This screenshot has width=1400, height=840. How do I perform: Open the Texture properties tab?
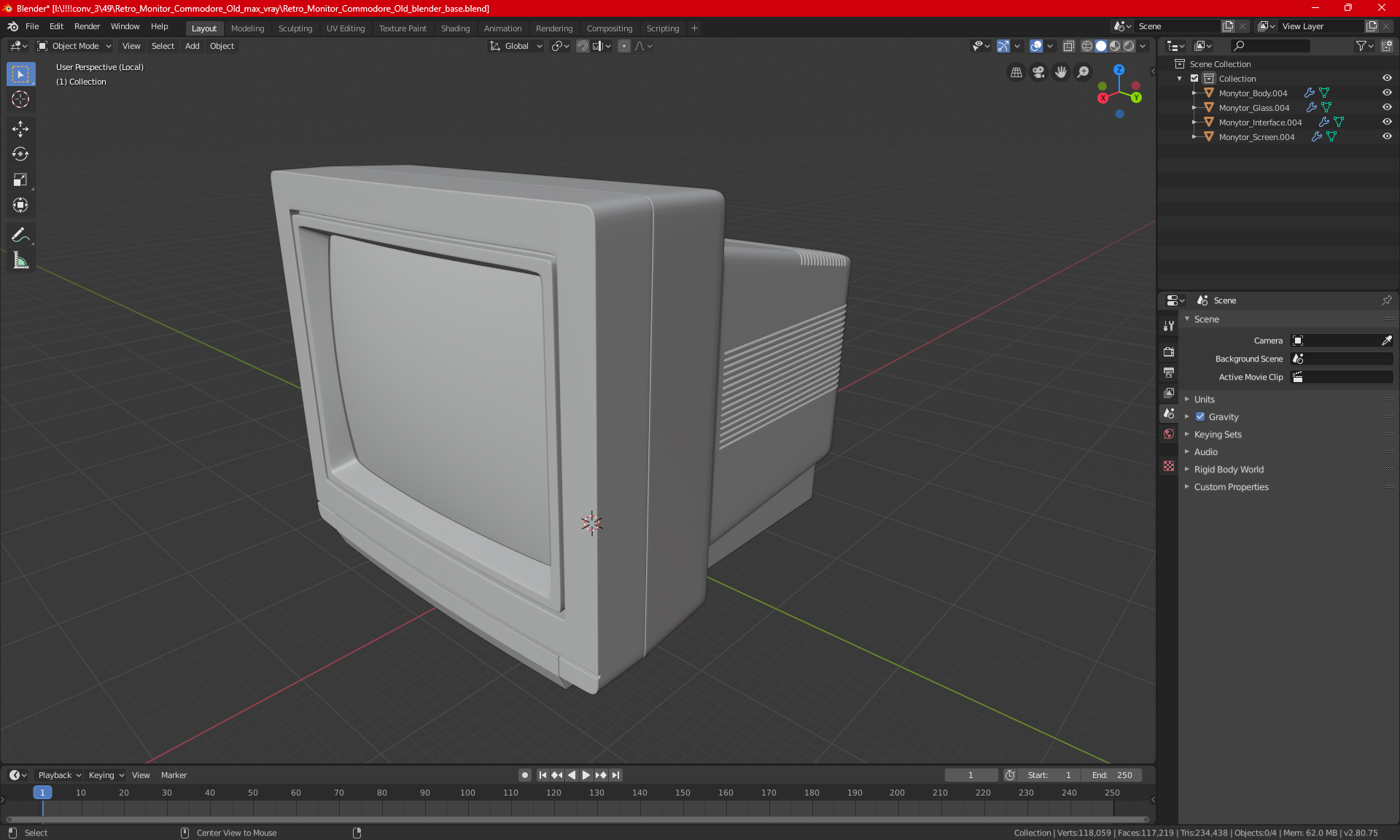1169,466
